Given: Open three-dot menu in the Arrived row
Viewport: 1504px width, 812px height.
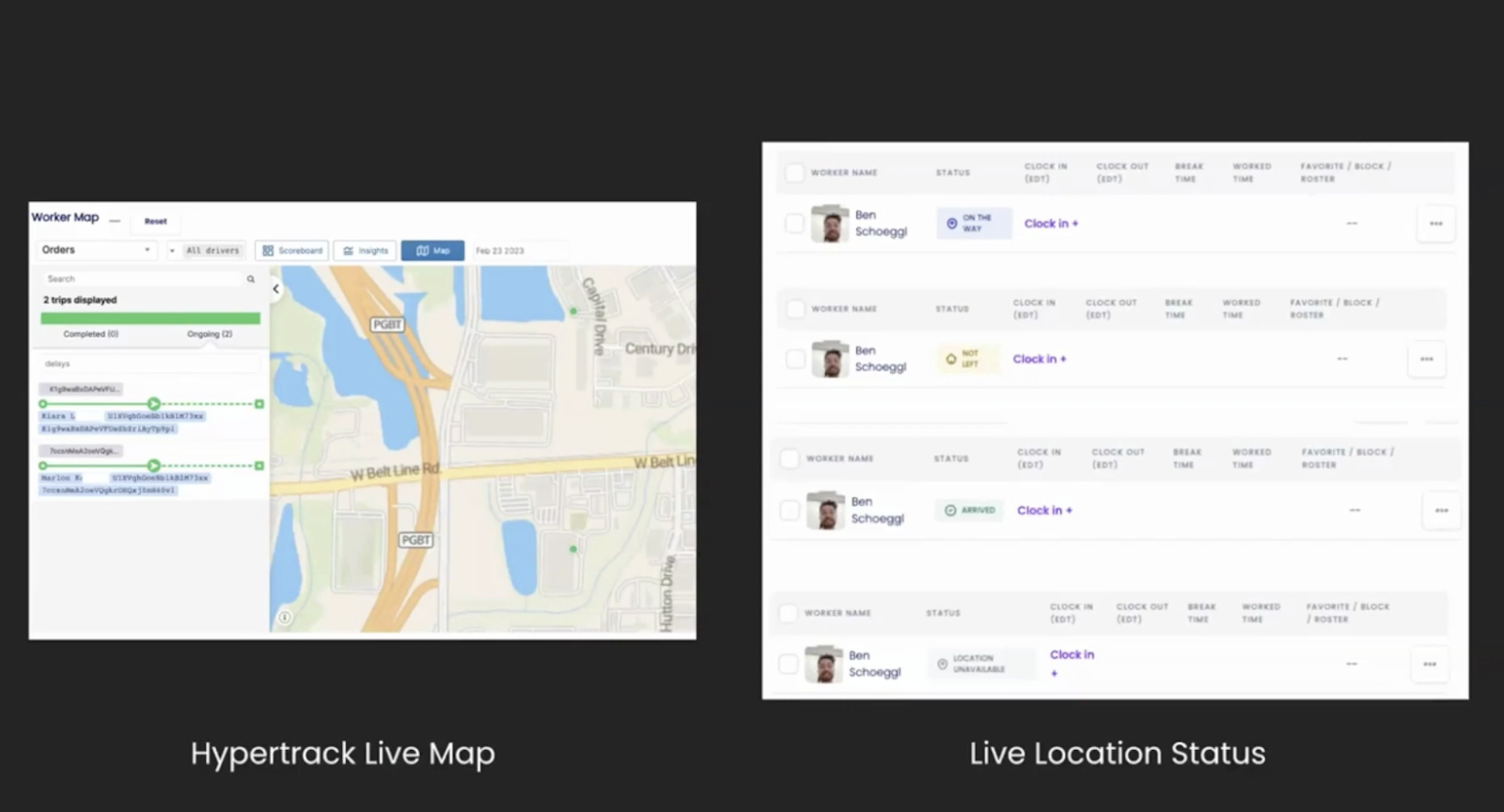Looking at the screenshot, I should [1441, 510].
